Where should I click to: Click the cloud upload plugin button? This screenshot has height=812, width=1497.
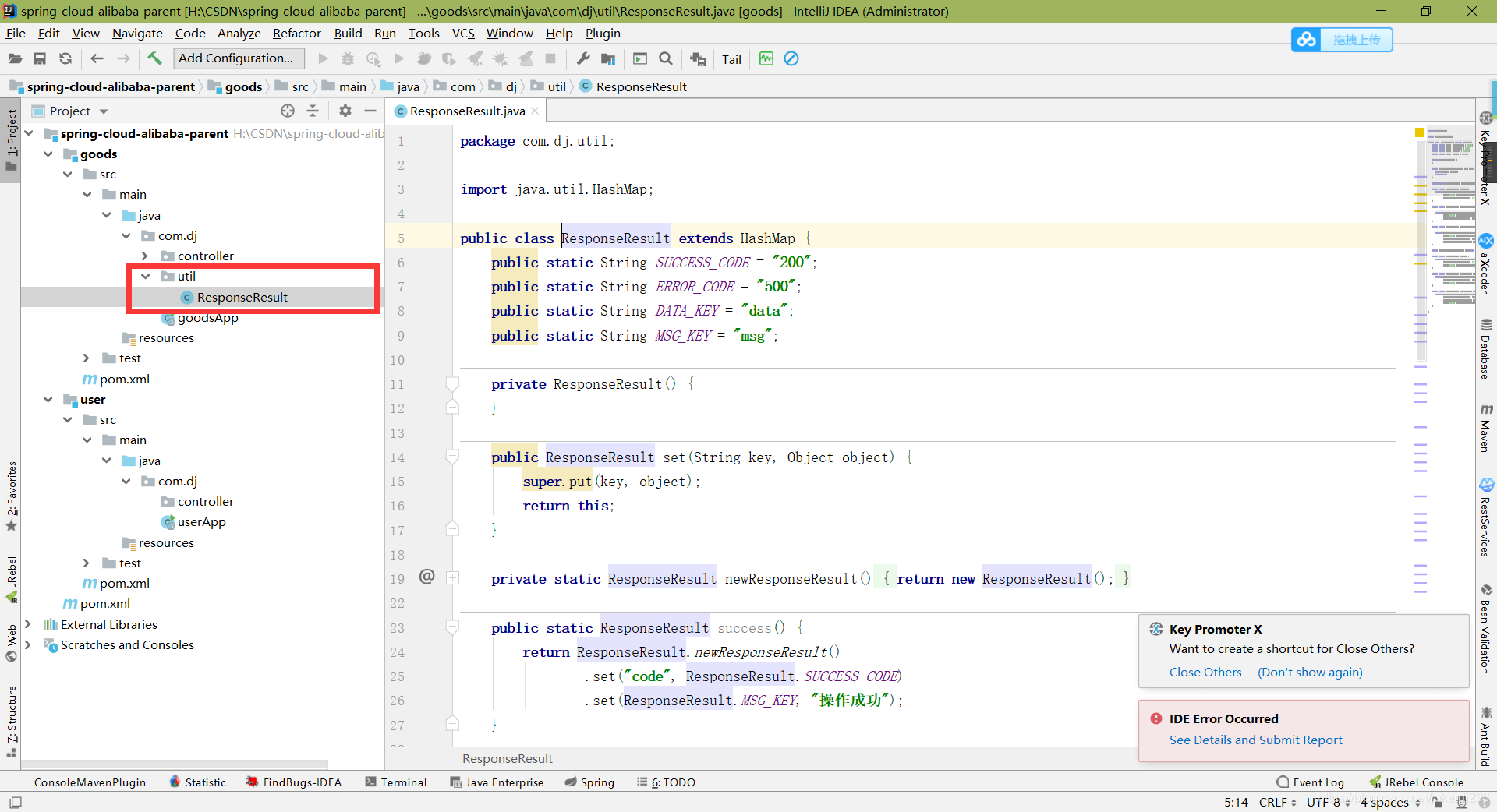[1342, 40]
